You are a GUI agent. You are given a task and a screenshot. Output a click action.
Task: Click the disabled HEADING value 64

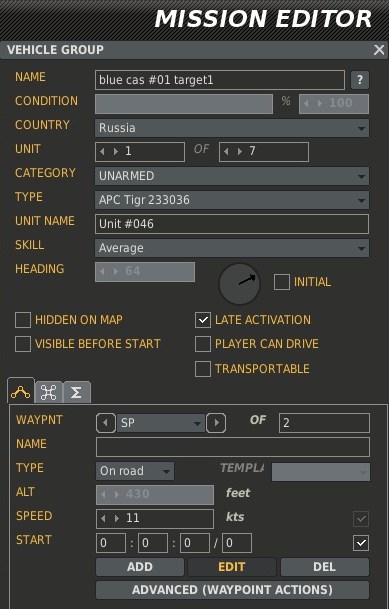pyautogui.click(x=145, y=271)
